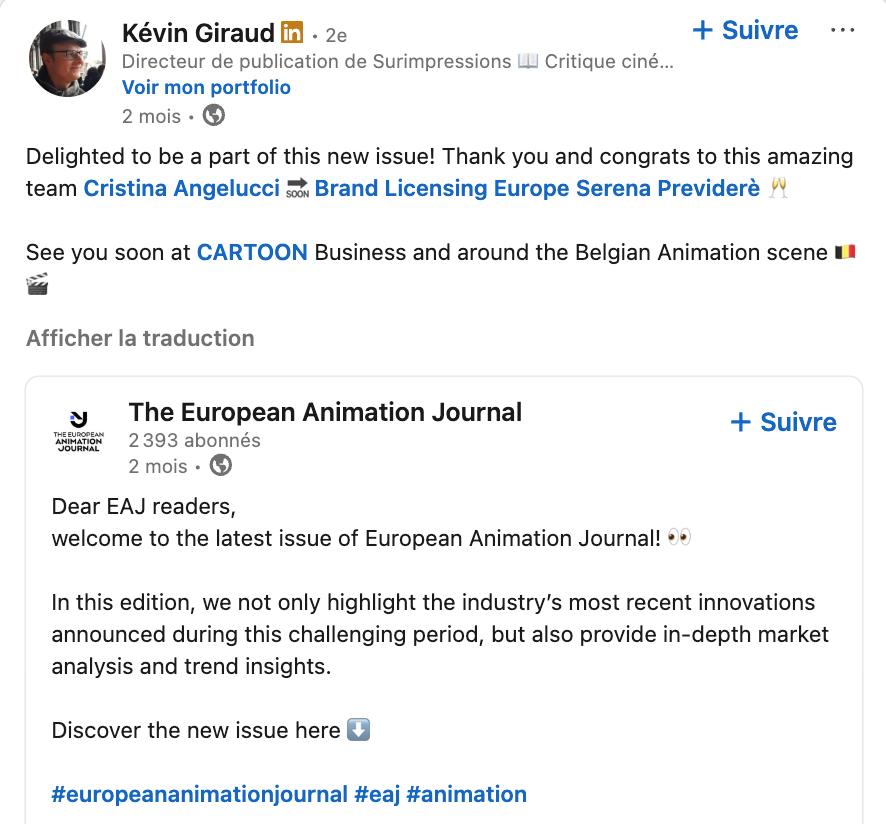Open Serena Previderè's profile mention
Image resolution: width=886 pixels, height=824 pixels.
[668, 188]
